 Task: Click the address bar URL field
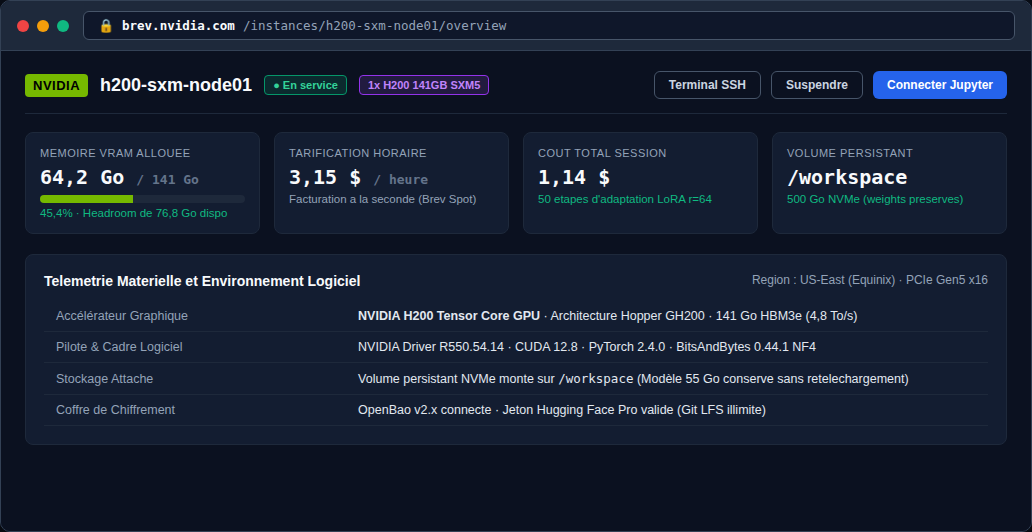[x=549, y=26]
